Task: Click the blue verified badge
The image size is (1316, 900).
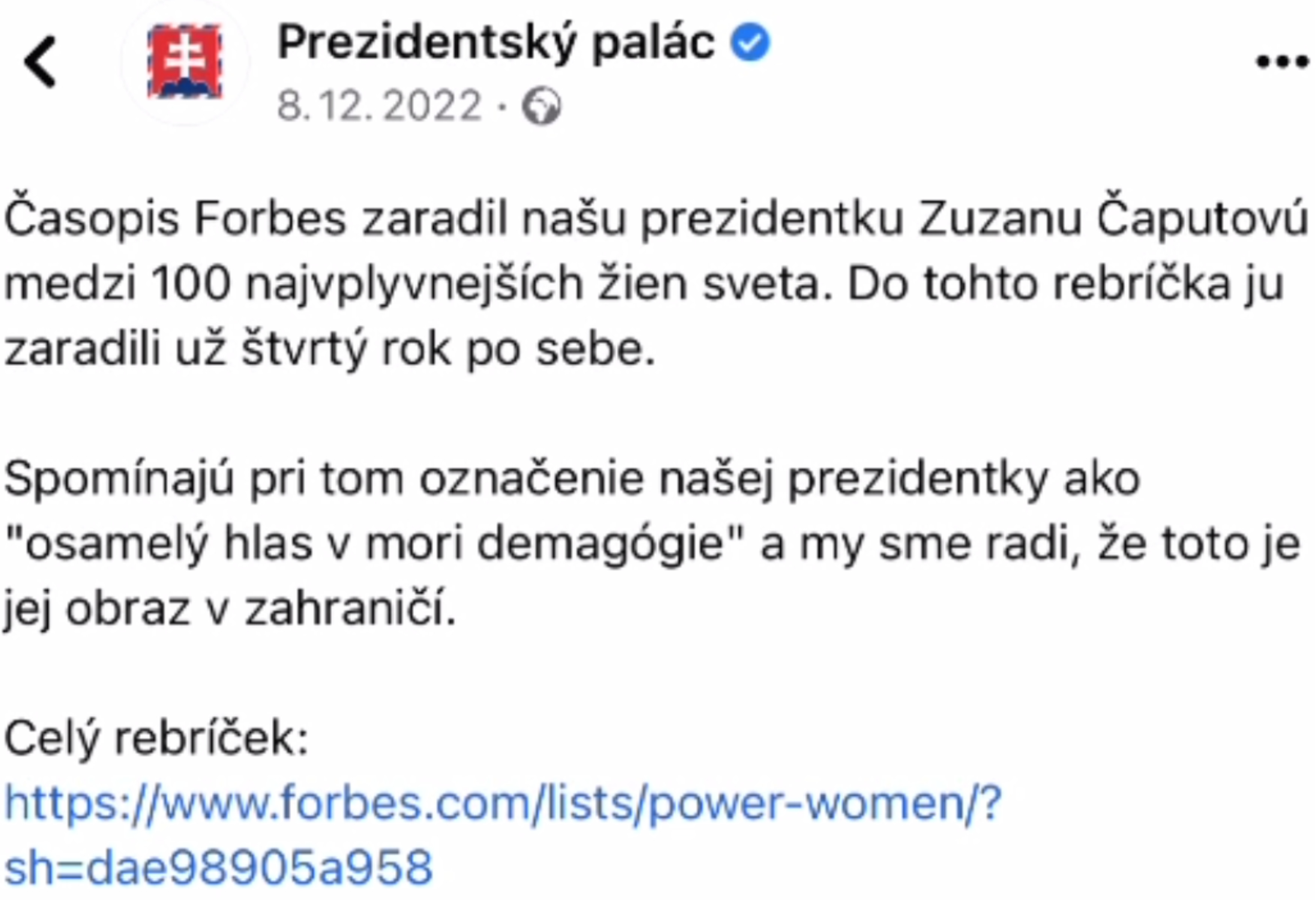Action: pyautogui.click(x=750, y=42)
